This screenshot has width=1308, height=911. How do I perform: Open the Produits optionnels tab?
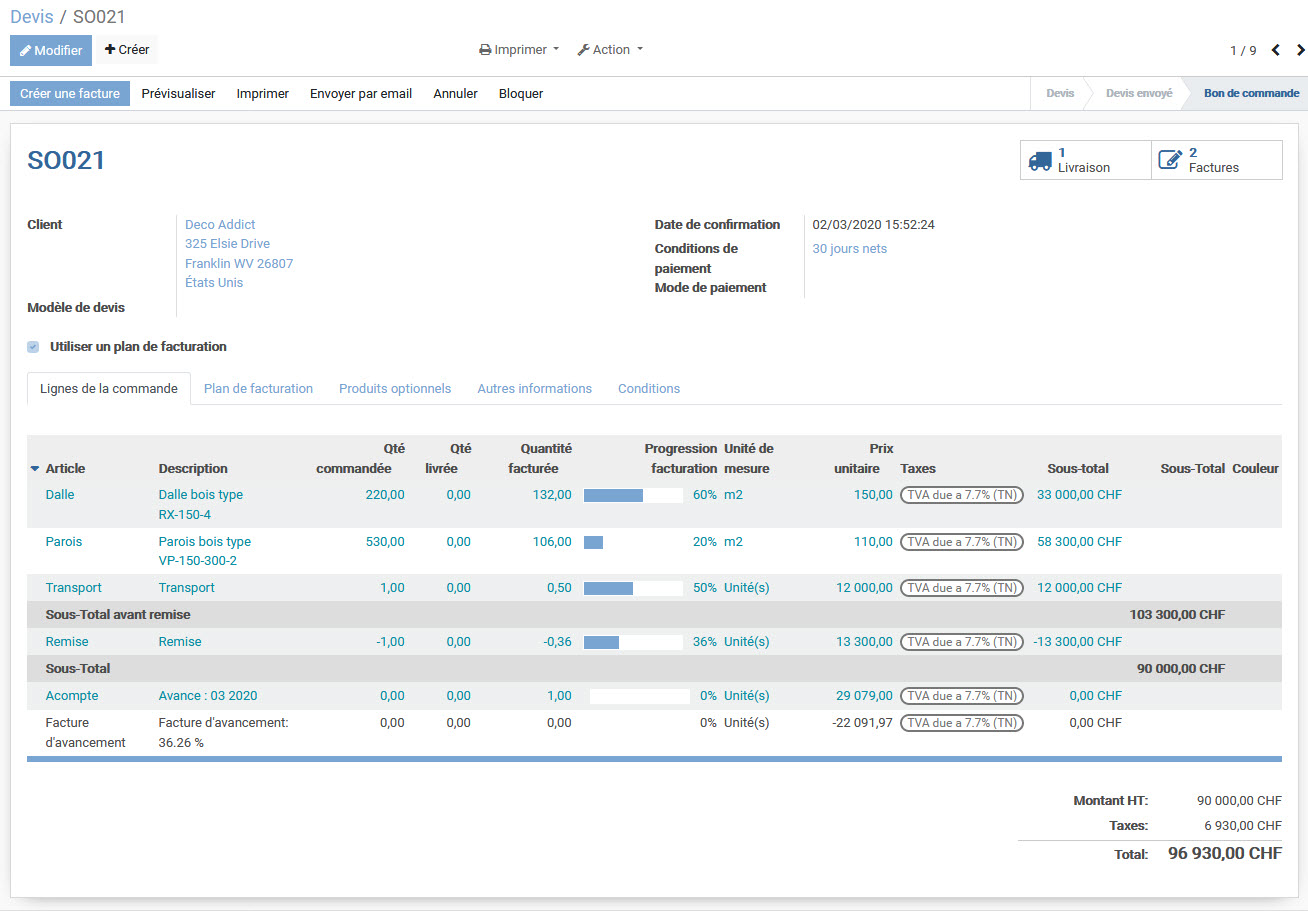tap(395, 388)
